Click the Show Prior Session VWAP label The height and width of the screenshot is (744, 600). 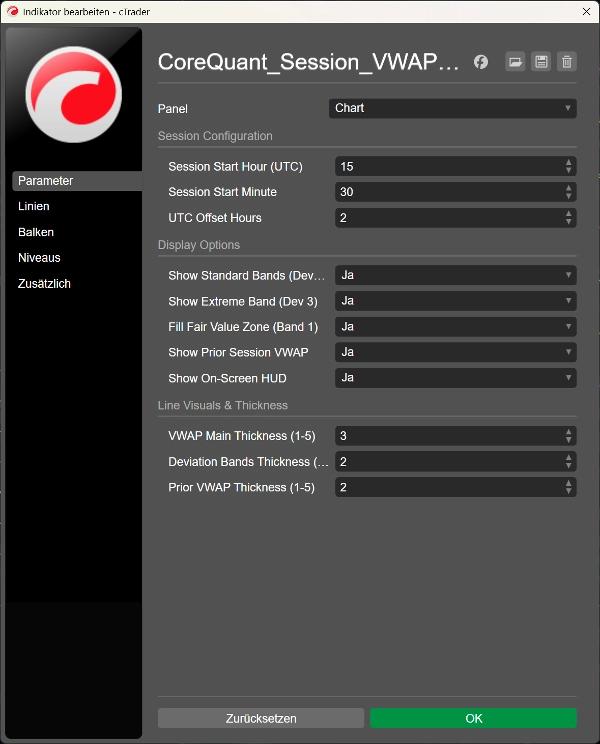tap(238, 353)
